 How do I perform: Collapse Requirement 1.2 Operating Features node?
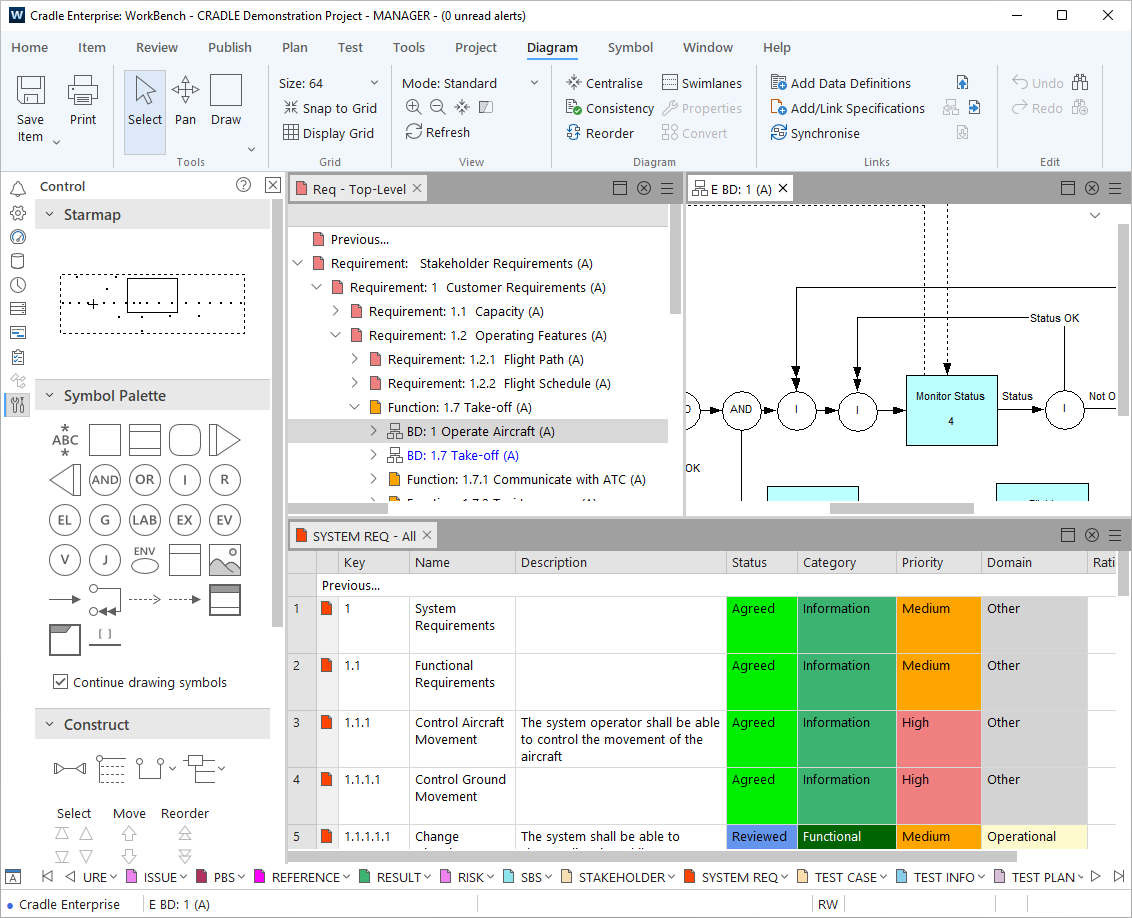(336, 335)
